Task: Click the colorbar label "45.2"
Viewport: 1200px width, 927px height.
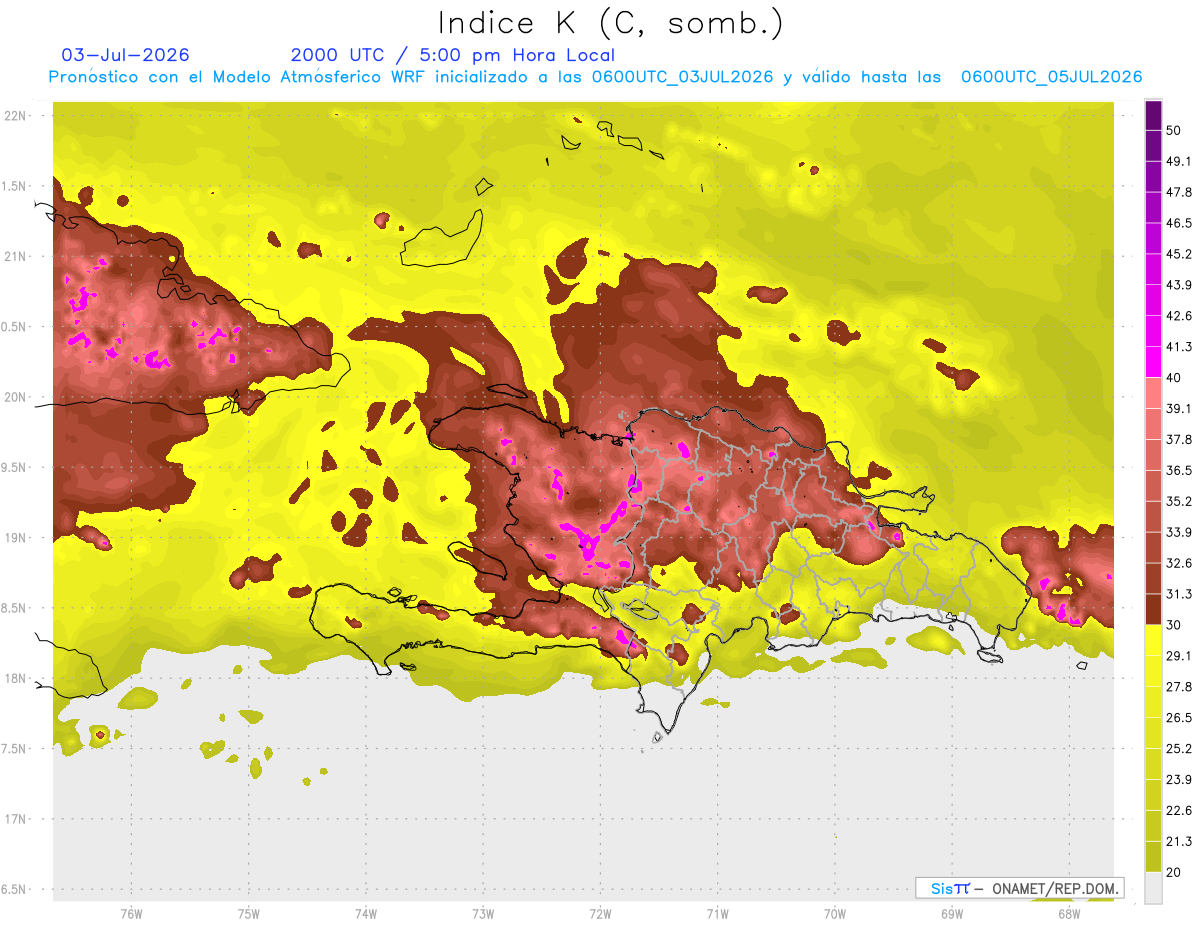Action: (1179, 254)
